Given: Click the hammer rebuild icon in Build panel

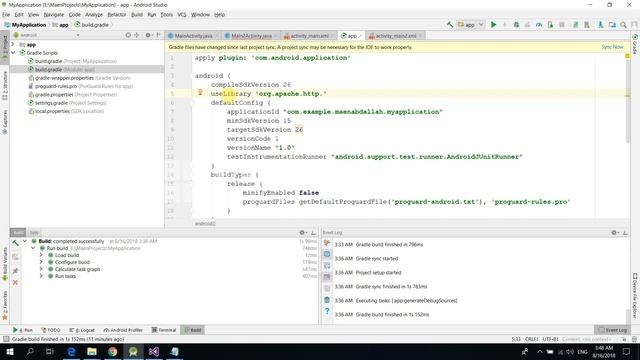Looking at the screenshot, I should [x=16, y=243].
